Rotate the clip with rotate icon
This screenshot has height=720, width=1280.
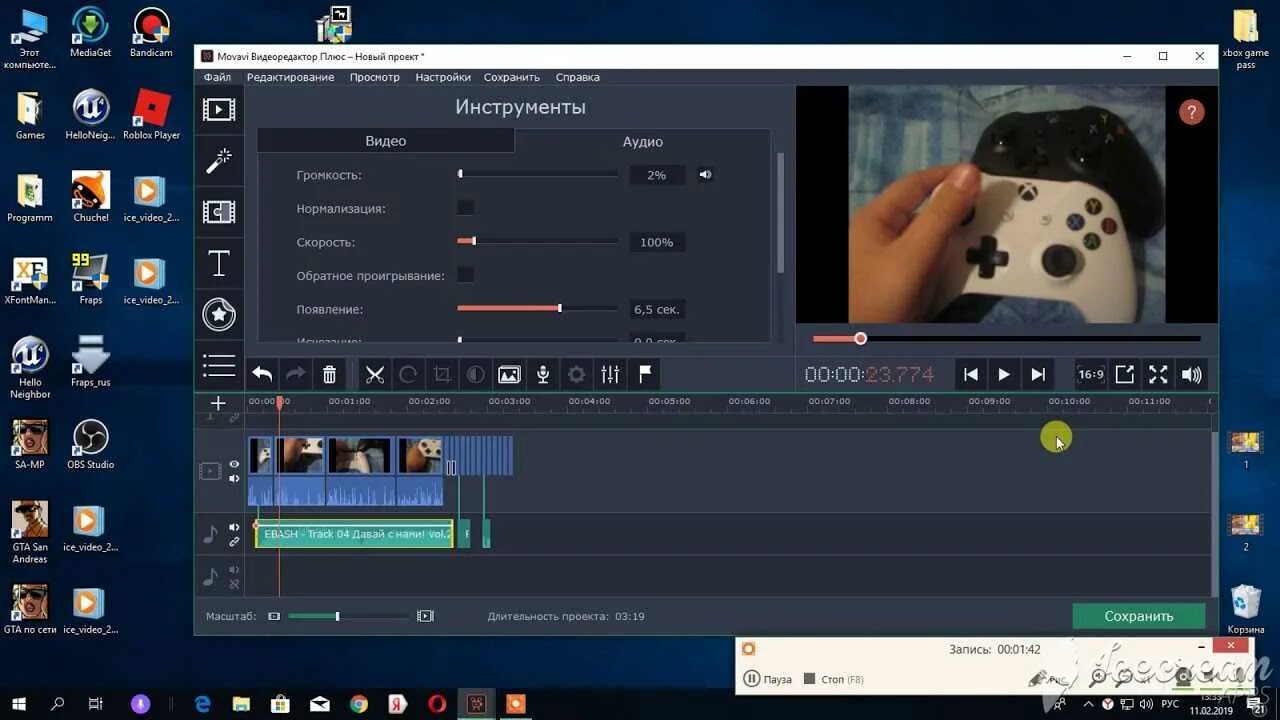point(408,374)
